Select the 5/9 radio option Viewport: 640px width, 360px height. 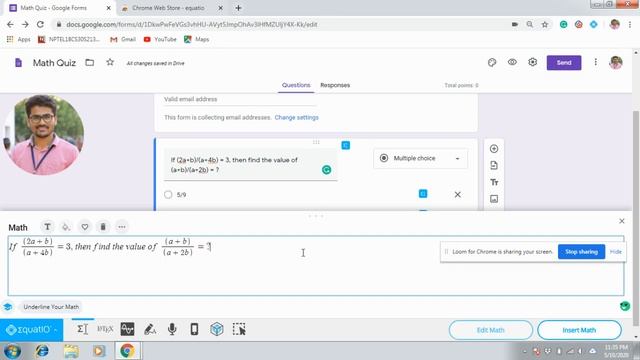[x=168, y=195]
